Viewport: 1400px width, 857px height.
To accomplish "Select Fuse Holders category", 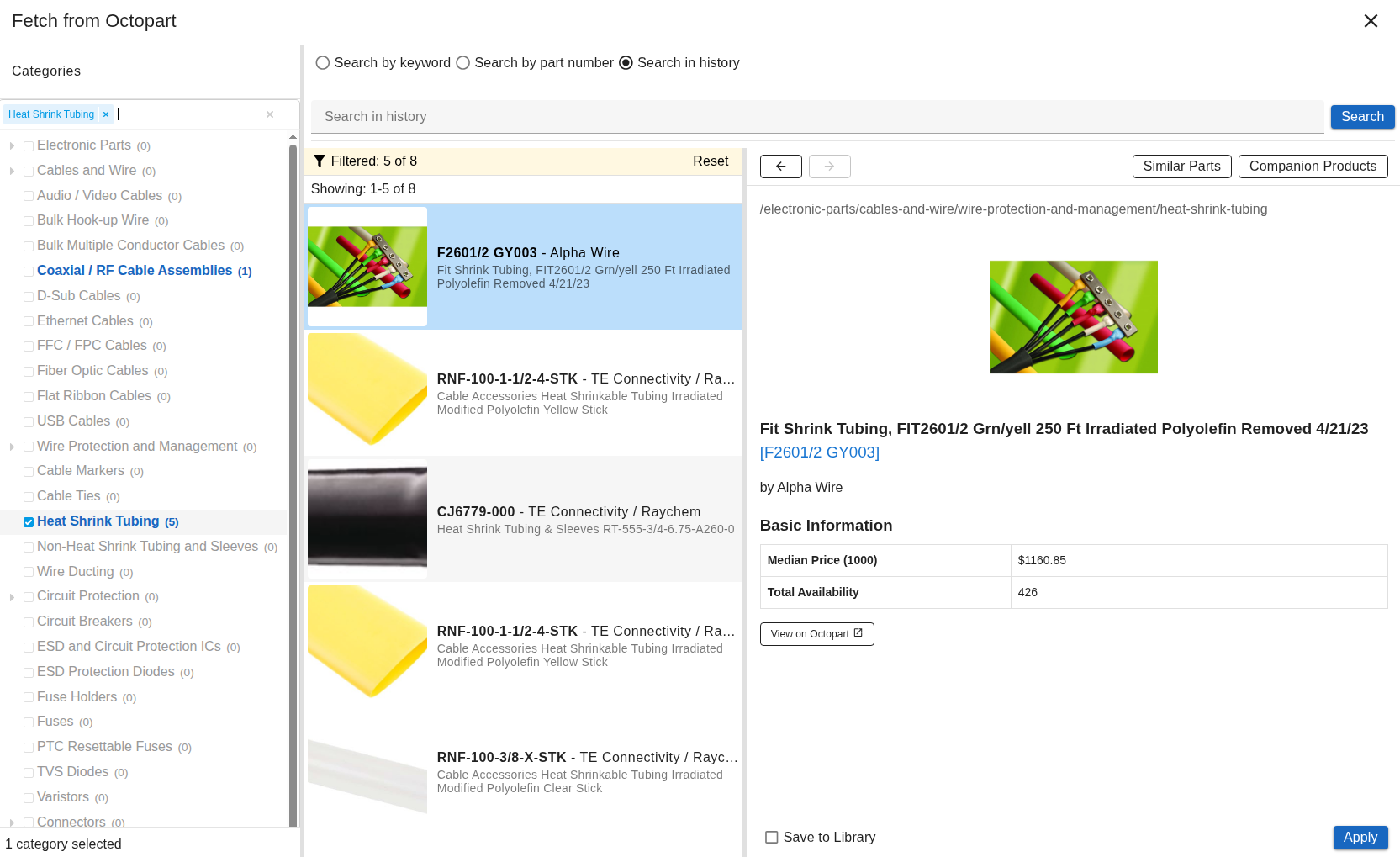I will [77, 697].
